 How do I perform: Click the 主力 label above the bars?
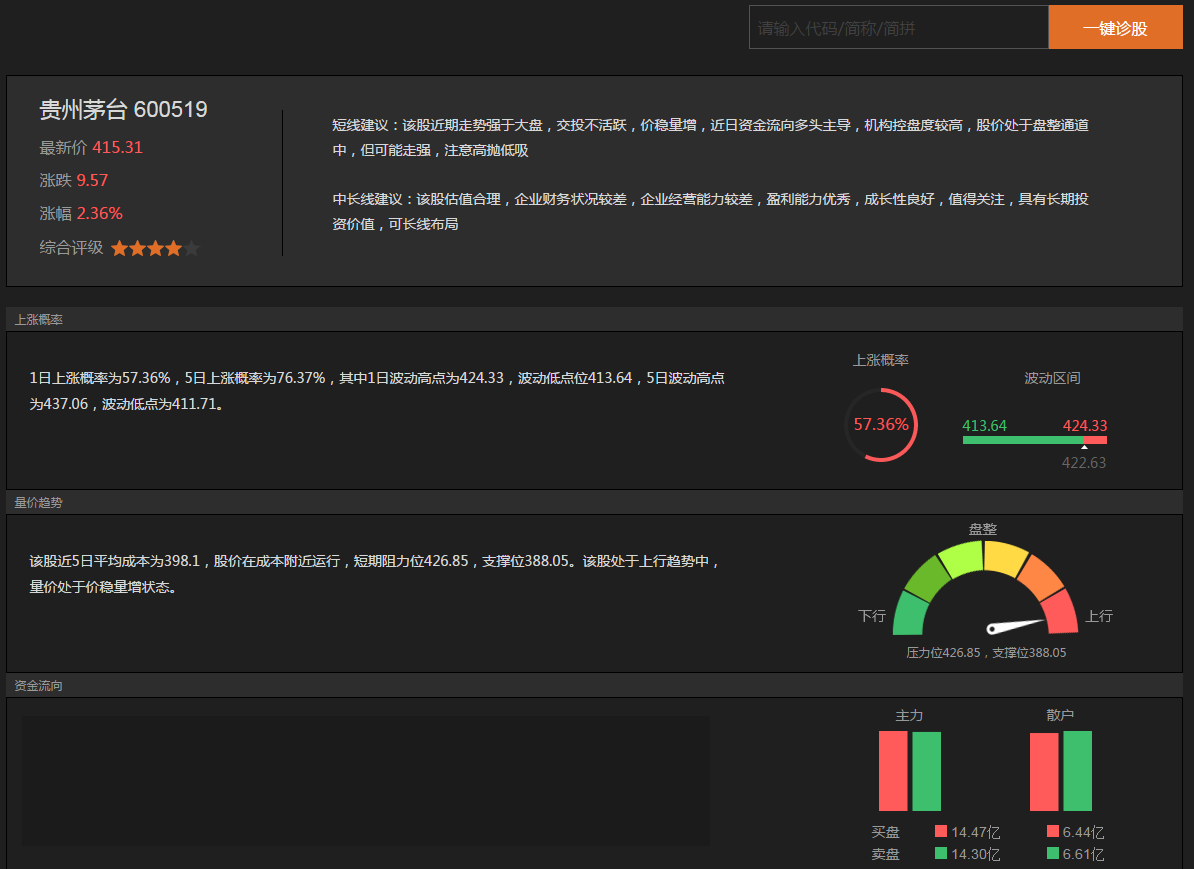[x=909, y=715]
